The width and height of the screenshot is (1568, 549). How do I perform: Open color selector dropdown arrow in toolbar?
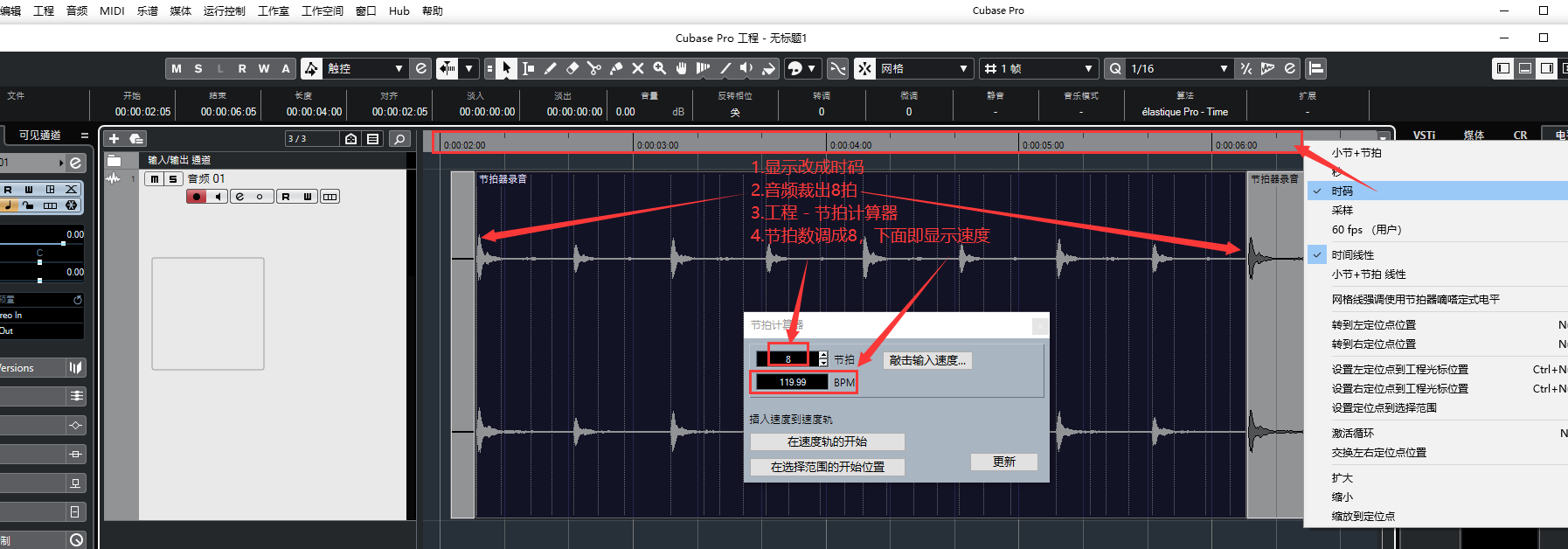click(x=812, y=68)
